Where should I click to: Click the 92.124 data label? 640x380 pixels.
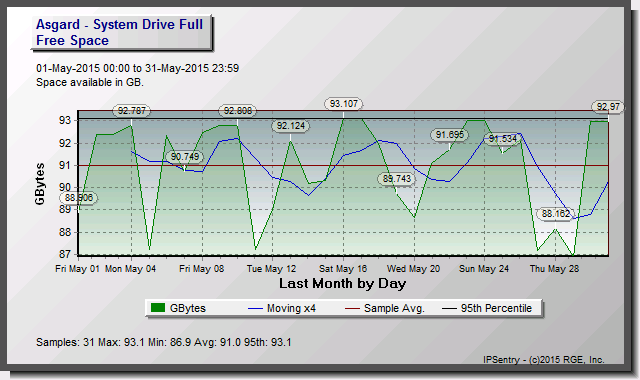(291, 126)
